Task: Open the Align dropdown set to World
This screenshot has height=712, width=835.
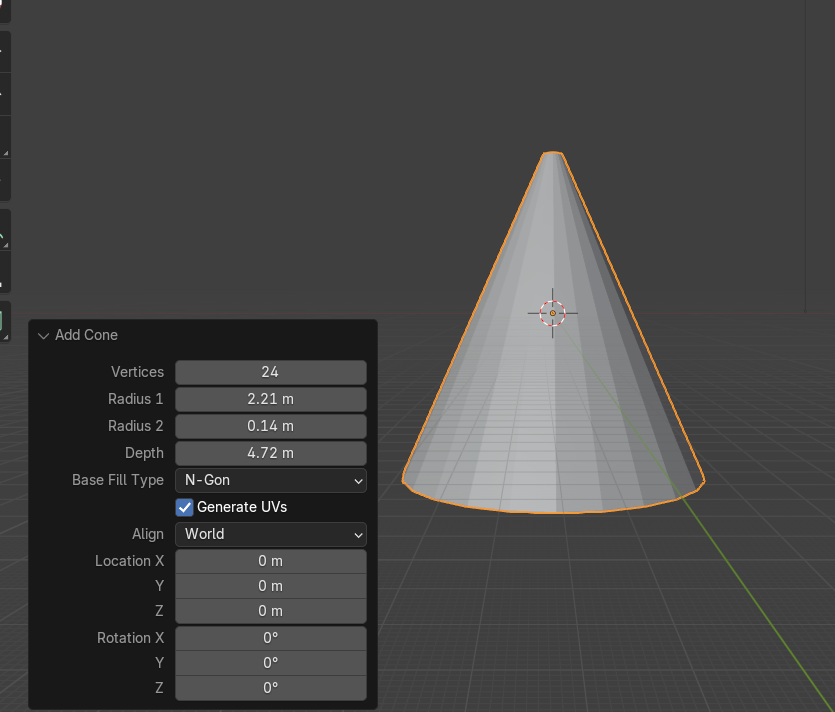Action: (x=270, y=534)
